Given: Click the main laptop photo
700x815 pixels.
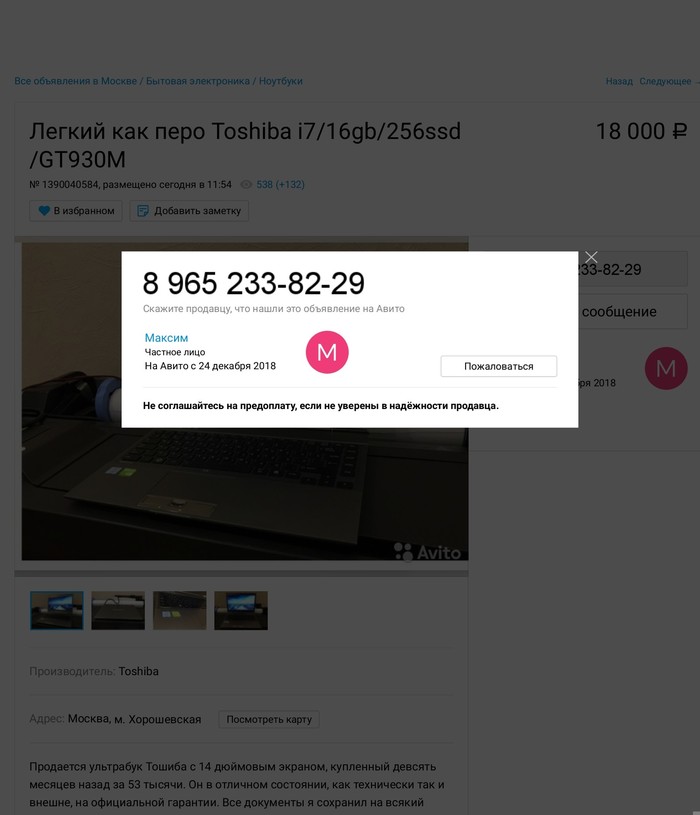Looking at the screenshot, I should pos(245,494).
